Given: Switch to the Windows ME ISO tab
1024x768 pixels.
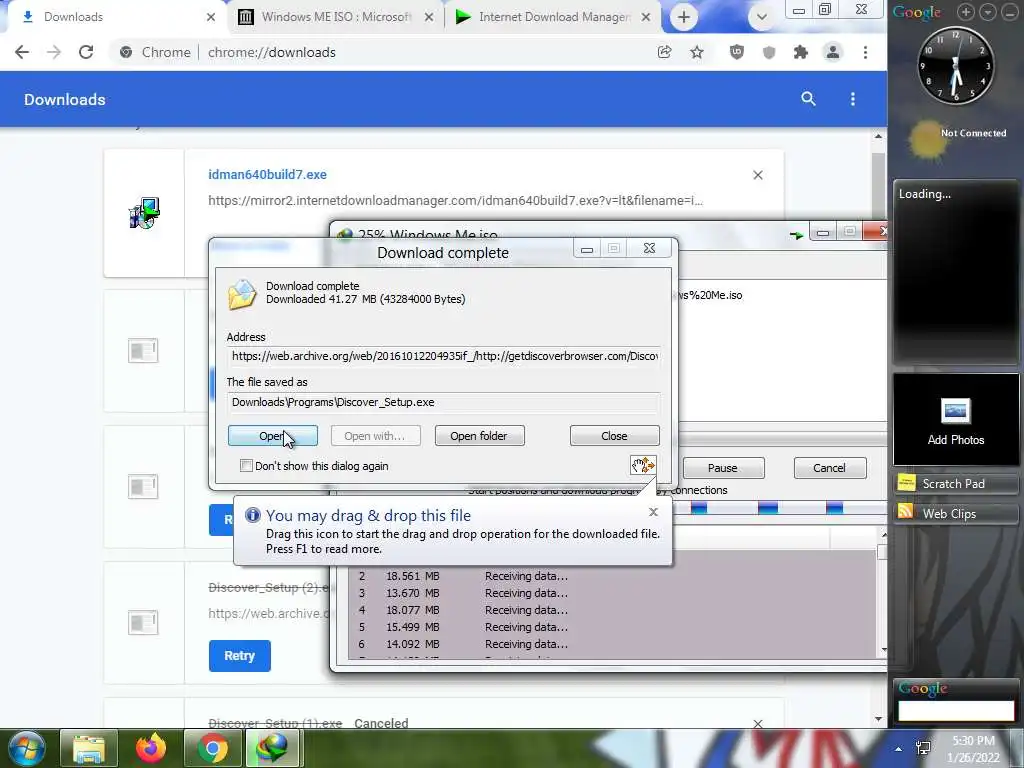Looking at the screenshot, I should pyautogui.click(x=336, y=17).
